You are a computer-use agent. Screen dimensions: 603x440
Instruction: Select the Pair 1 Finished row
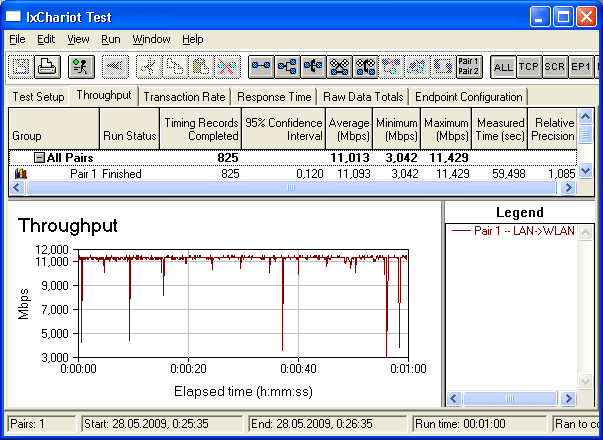pyautogui.click(x=292, y=174)
